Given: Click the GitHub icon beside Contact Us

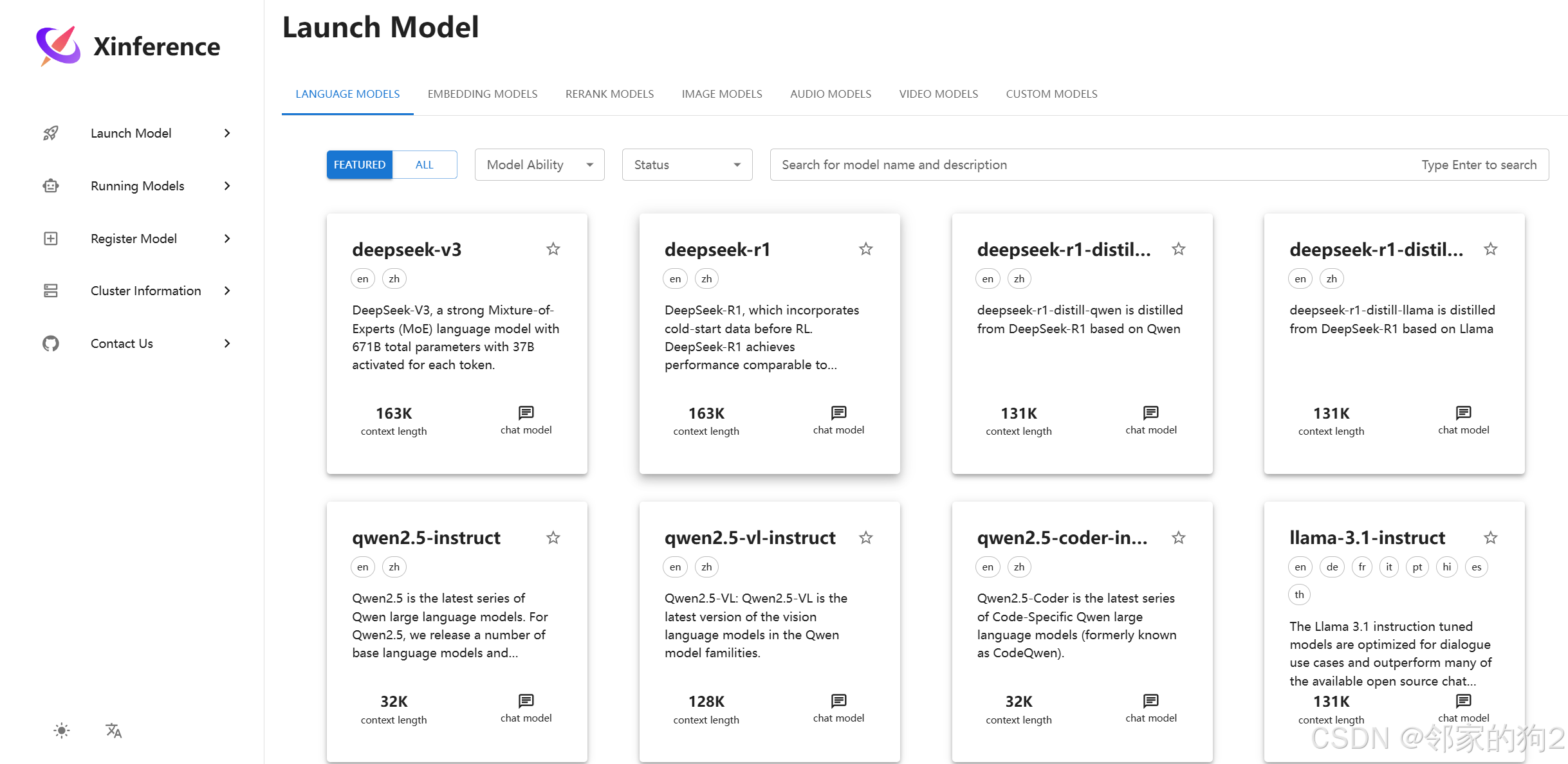Looking at the screenshot, I should [51, 343].
